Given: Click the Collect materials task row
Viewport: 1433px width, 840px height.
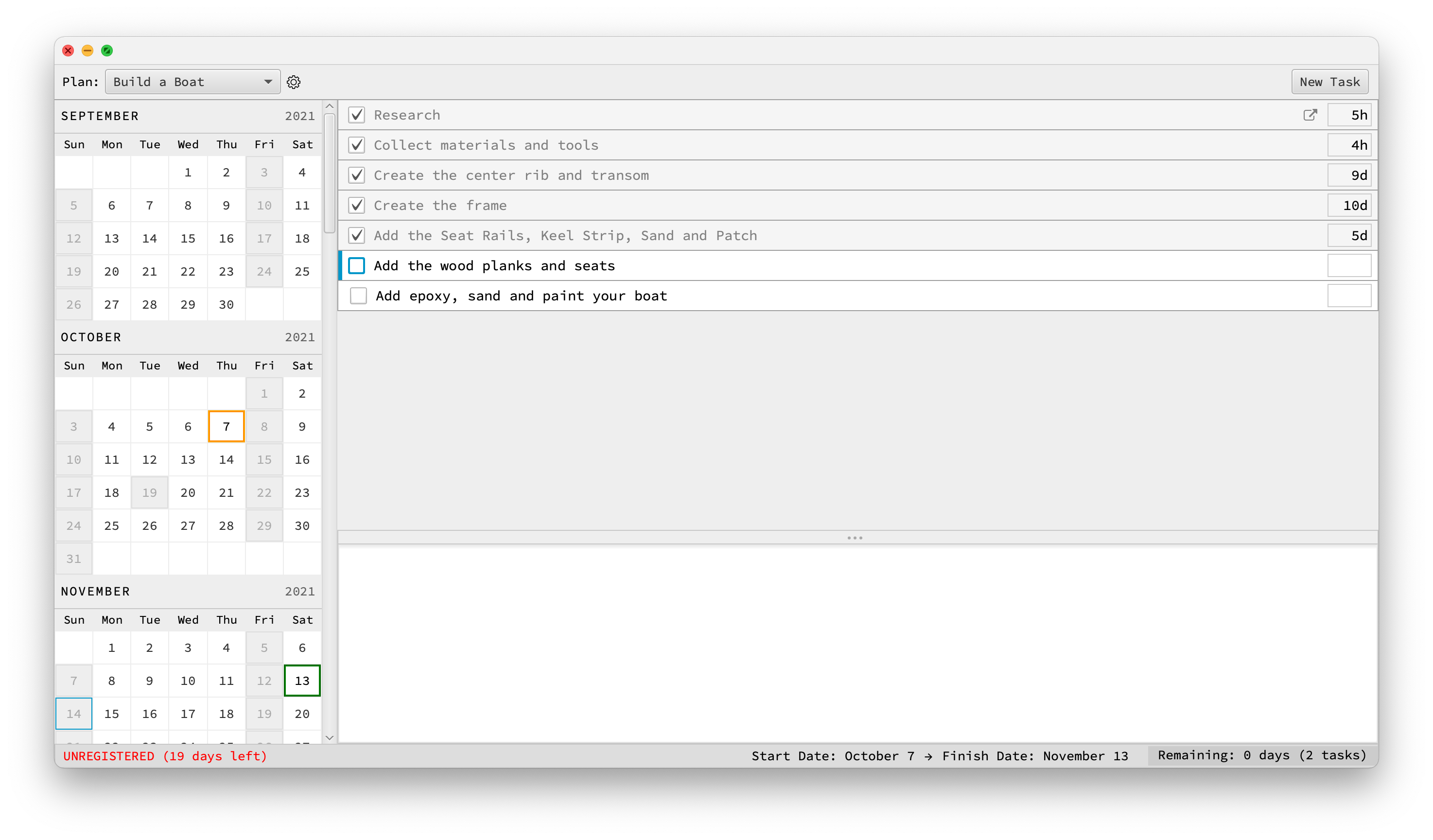Looking at the screenshot, I should (x=856, y=145).
